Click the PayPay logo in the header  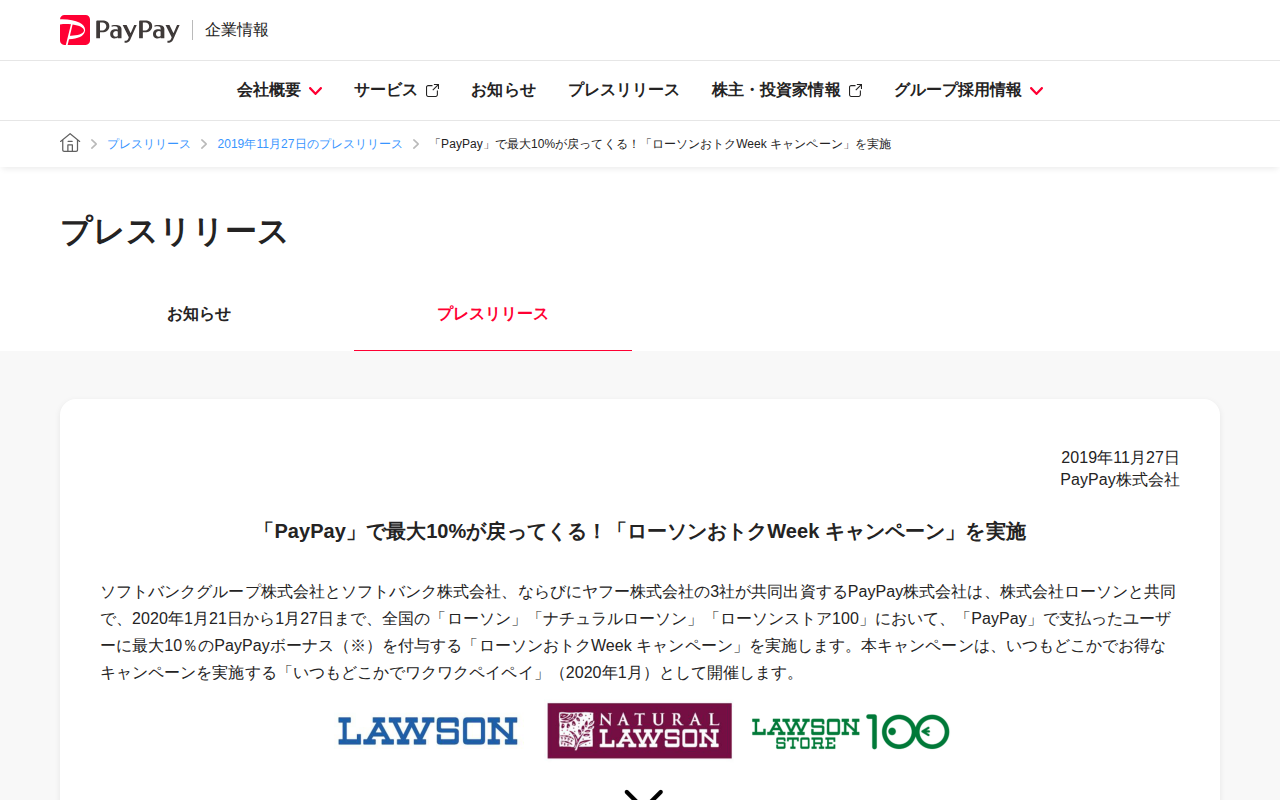point(120,30)
